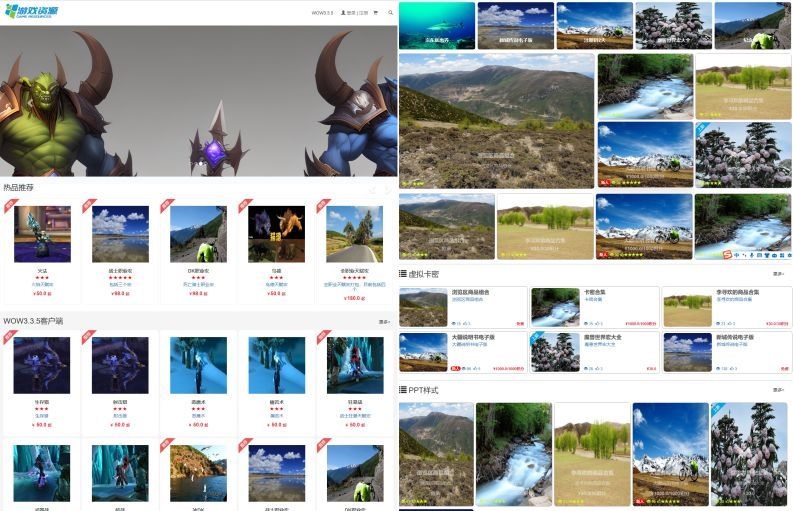Open the ice cave warrior product image
Viewport: 793px width, 511px height.
[355, 365]
